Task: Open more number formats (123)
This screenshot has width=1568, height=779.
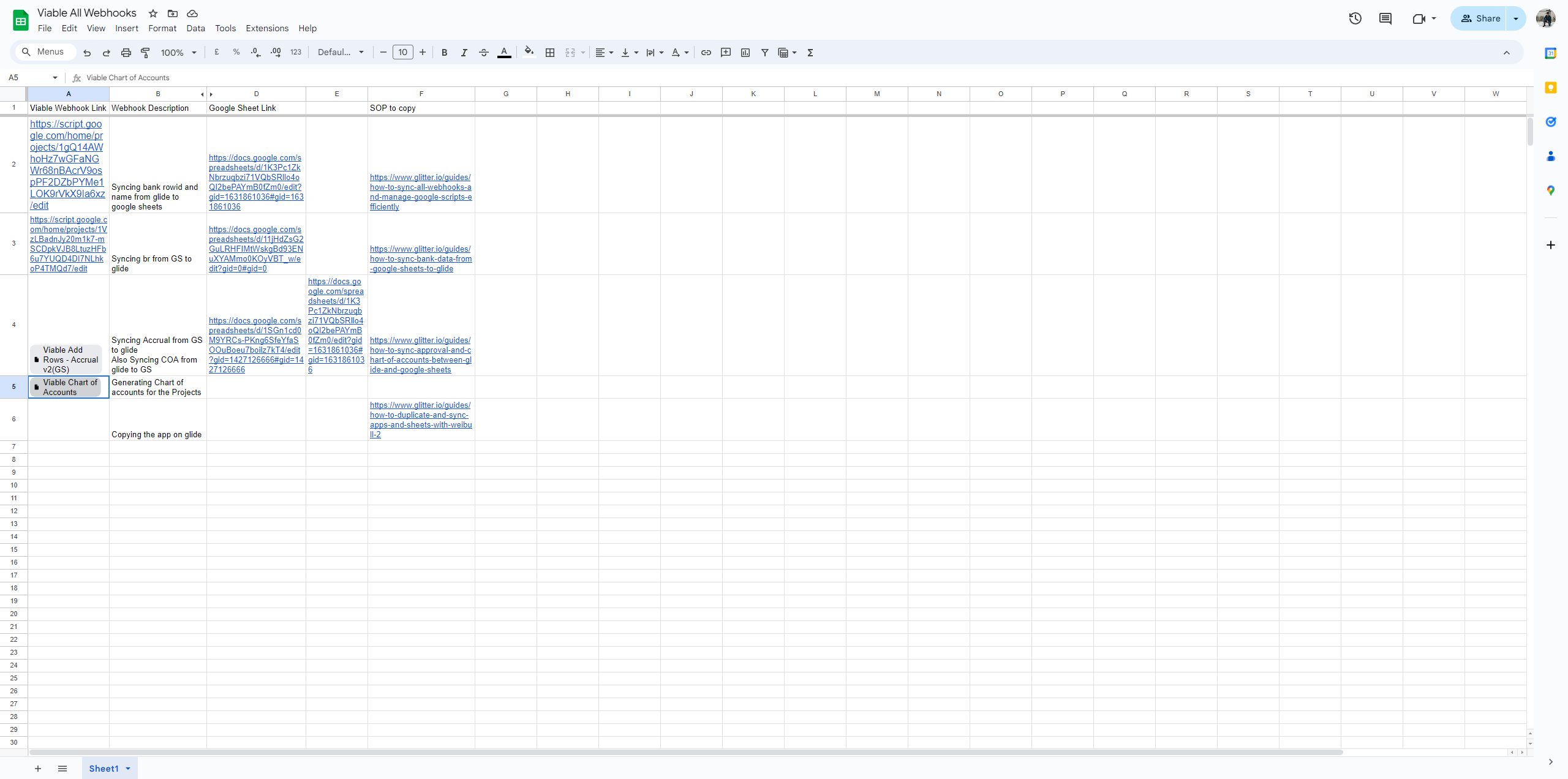Action: point(296,53)
